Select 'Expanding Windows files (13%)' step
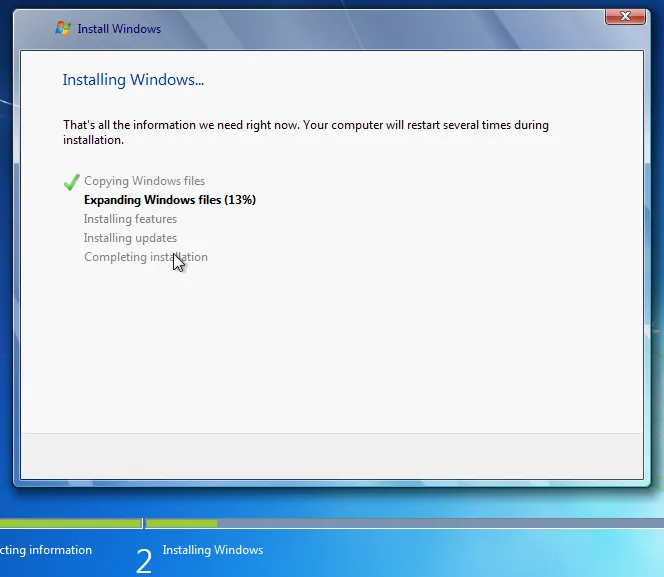 click(x=170, y=200)
